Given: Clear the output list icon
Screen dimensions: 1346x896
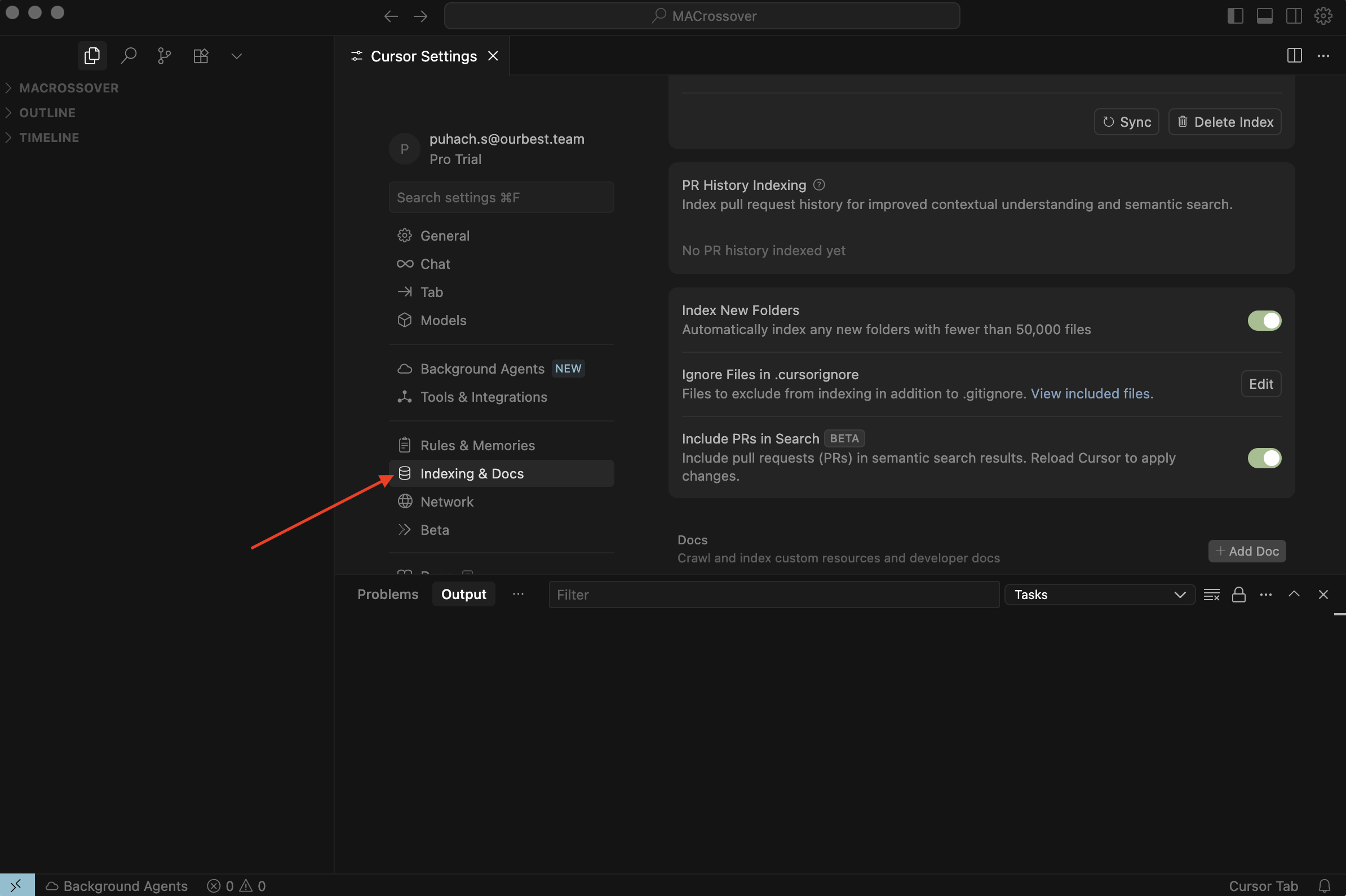Looking at the screenshot, I should tap(1211, 595).
